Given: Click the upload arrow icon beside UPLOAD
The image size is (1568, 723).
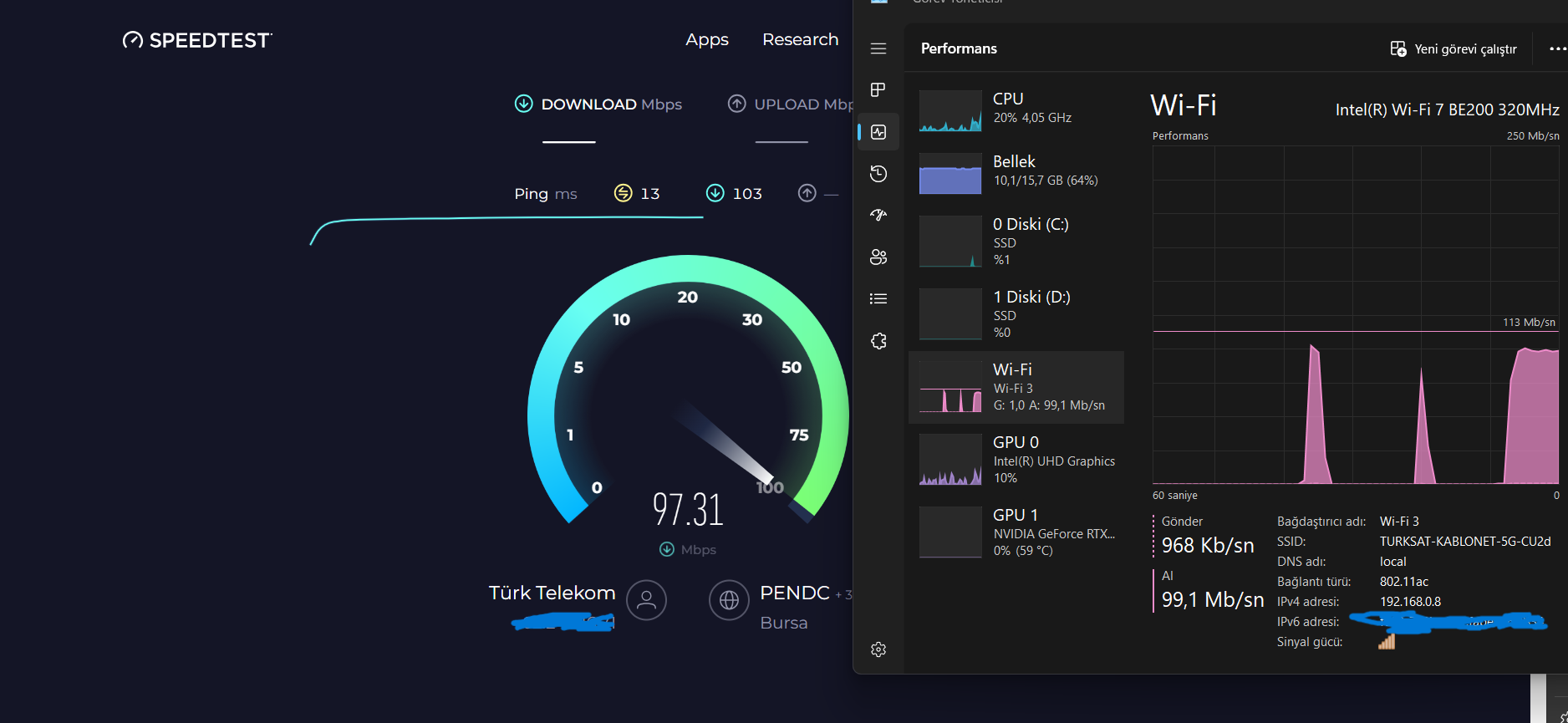Looking at the screenshot, I should click(x=736, y=104).
